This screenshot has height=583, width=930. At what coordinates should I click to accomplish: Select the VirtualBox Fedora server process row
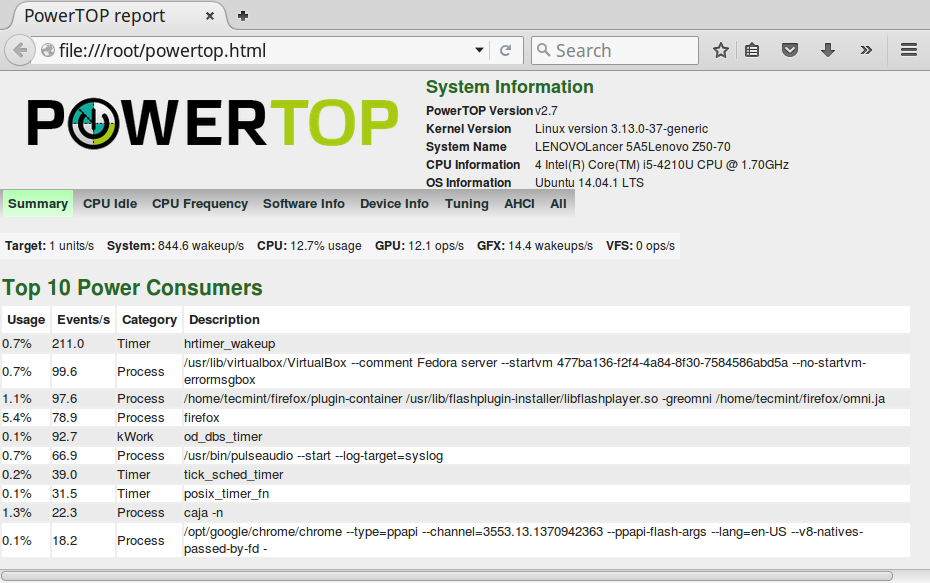pyautogui.click(x=456, y=371)
